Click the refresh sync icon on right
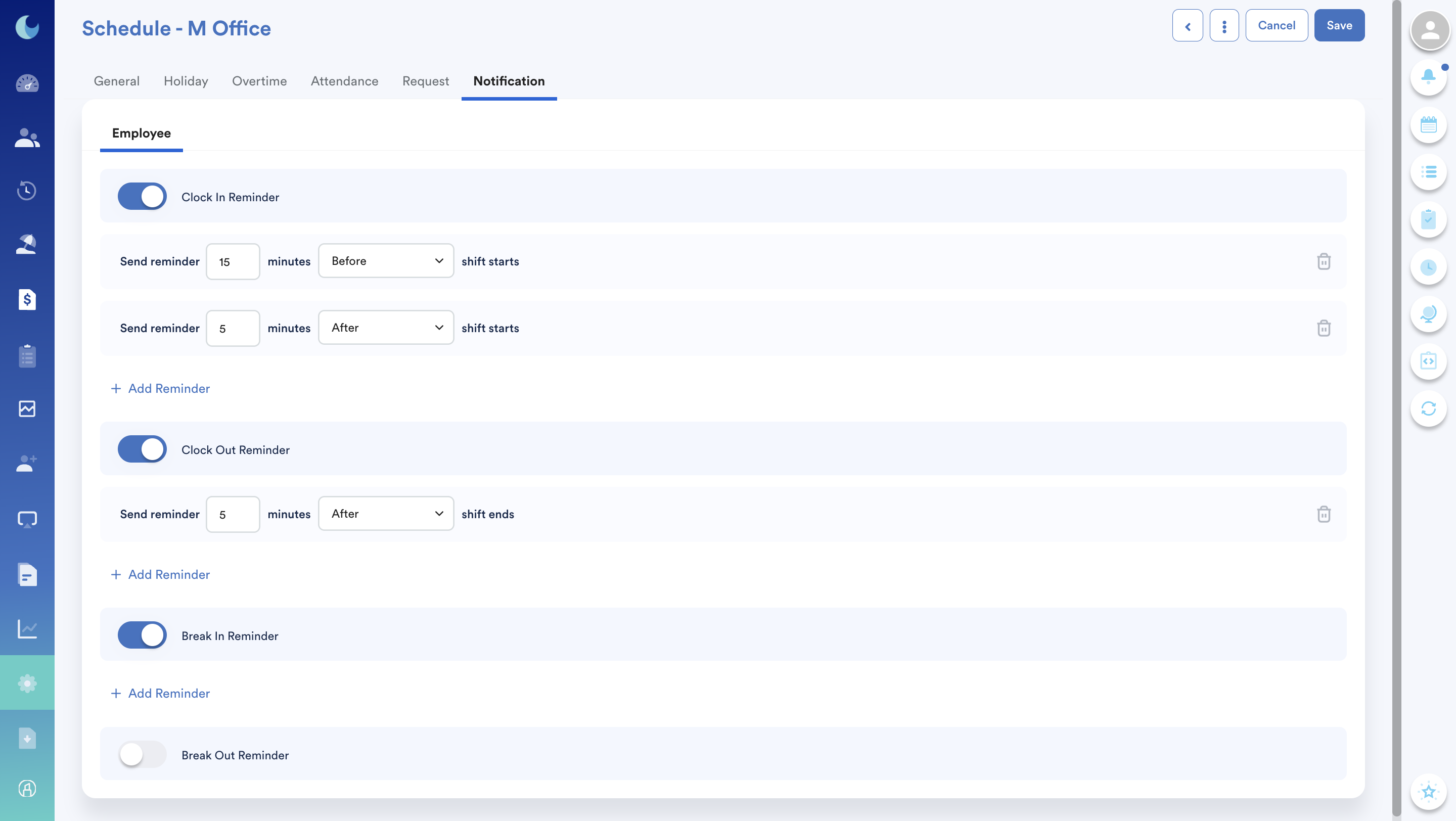 coord(1428,408)
